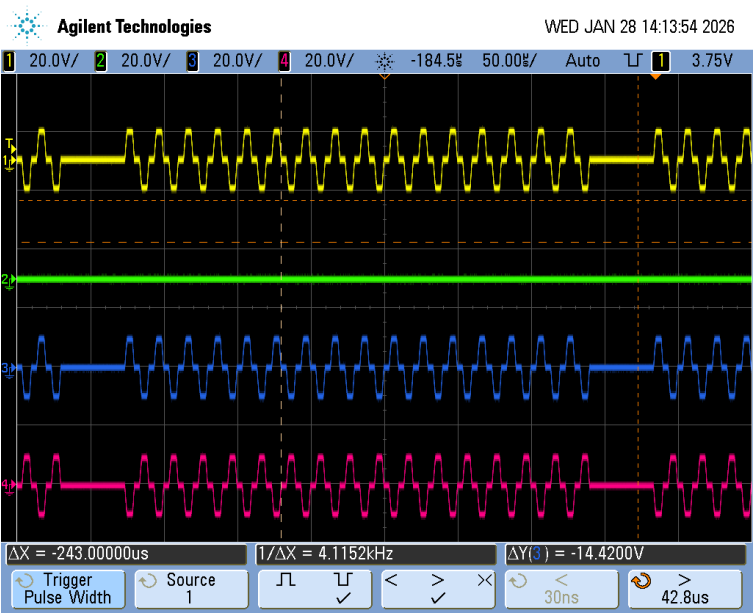
Task: Click the 3.75V trigger level readout
Action: [x=712, y=61]
